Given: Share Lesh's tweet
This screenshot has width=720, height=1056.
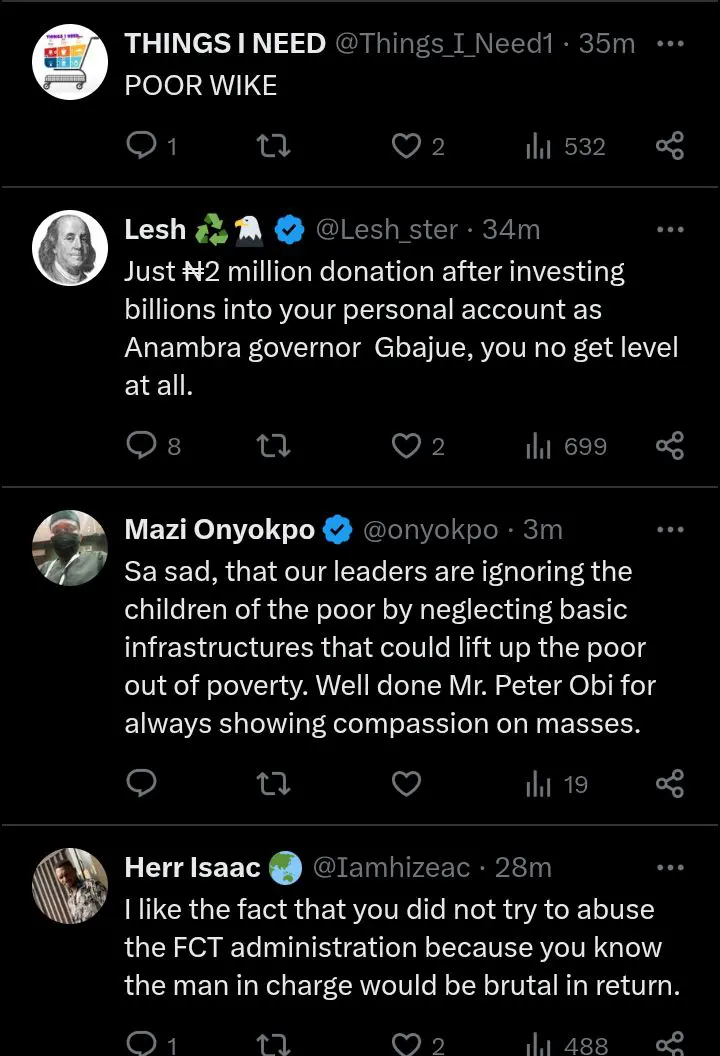Looking at the screenshot, I should pos(669,446).
